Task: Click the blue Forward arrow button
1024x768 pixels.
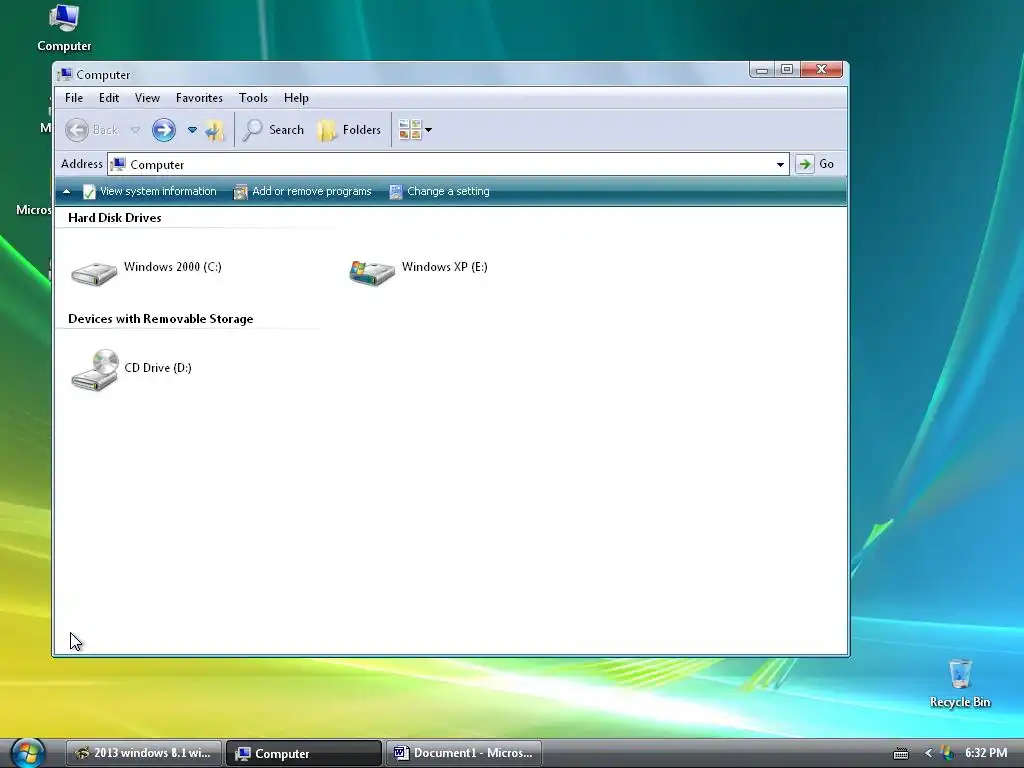Action: (164, 130)
